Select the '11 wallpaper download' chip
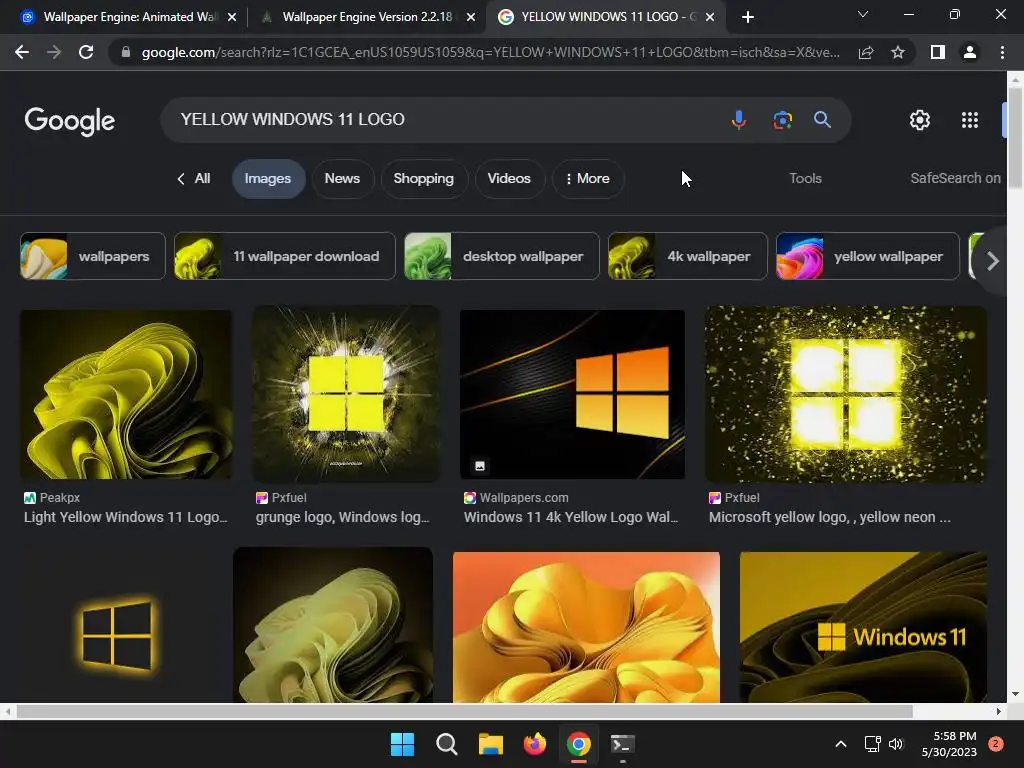 coord(285,257)
